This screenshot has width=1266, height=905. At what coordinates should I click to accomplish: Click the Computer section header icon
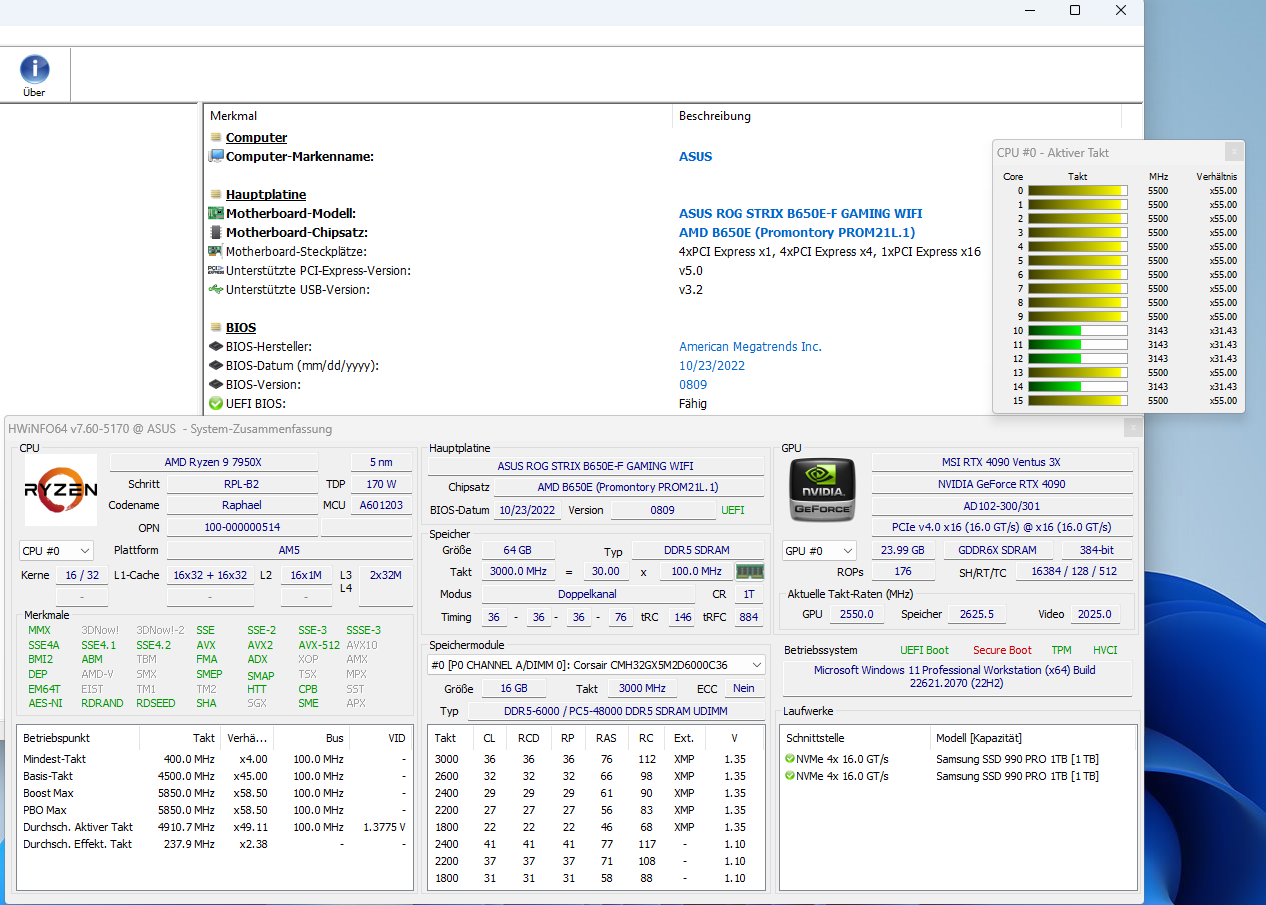(215, 138)
